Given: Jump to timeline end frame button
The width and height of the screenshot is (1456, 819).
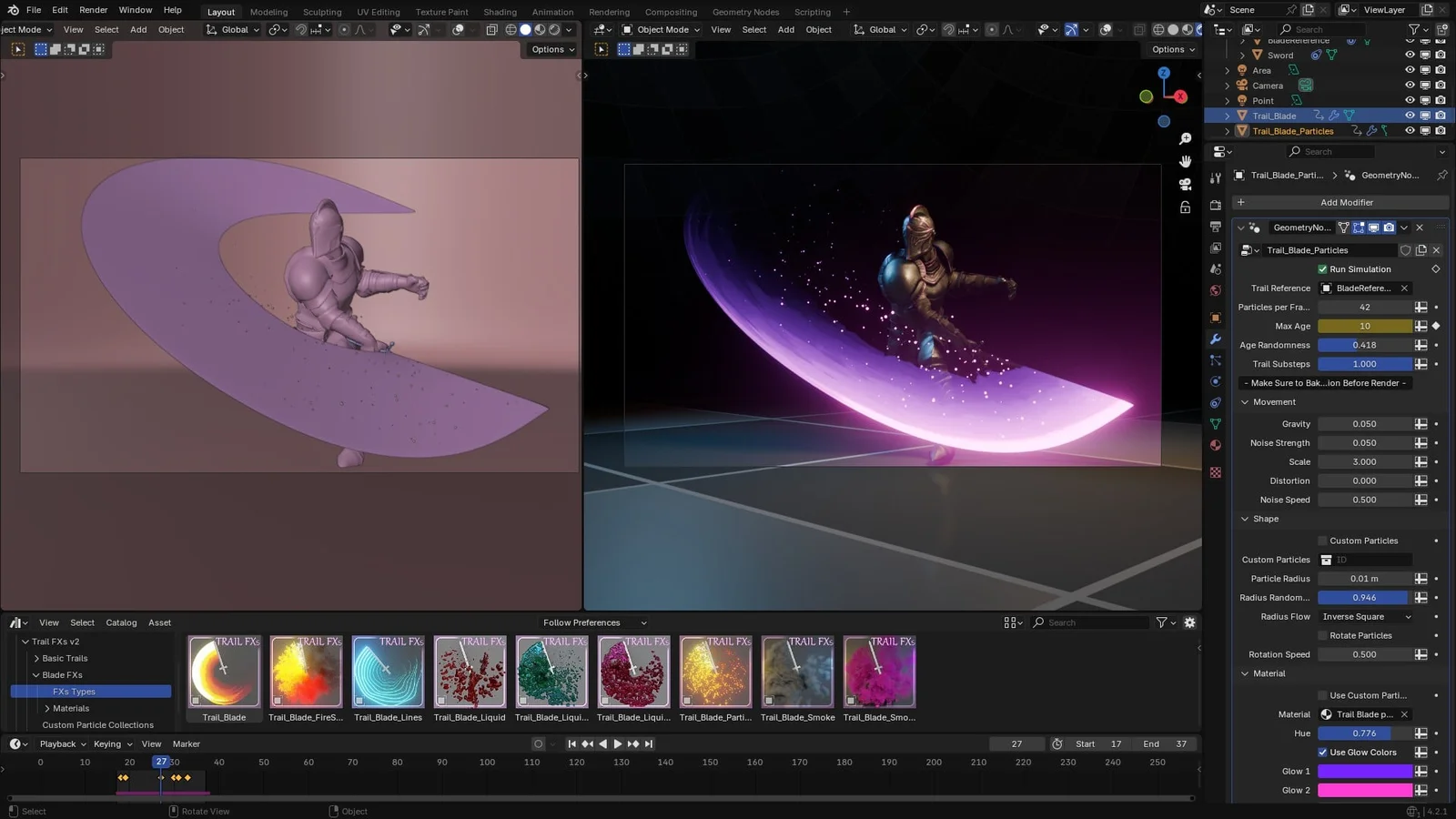Looking at the screenshot, I should coord(649,743).
